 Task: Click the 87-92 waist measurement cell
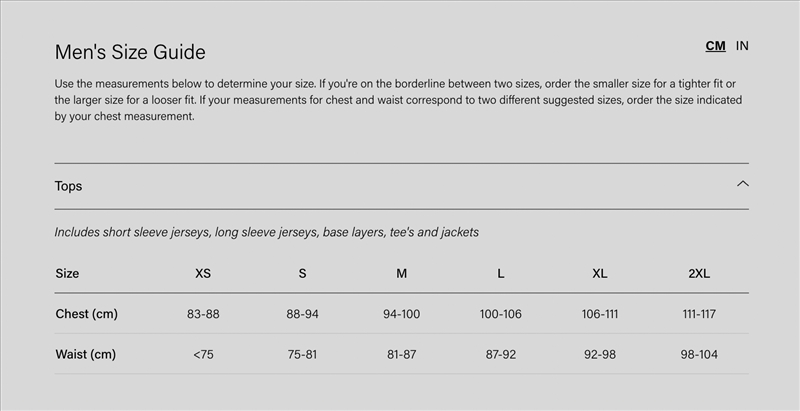tap(500, 354)
